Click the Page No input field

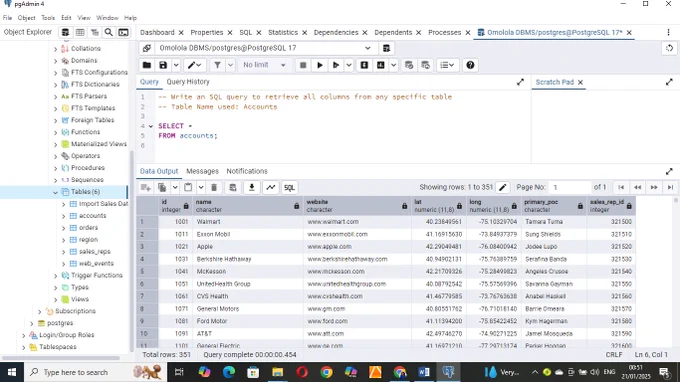click(x=569, y=187)
